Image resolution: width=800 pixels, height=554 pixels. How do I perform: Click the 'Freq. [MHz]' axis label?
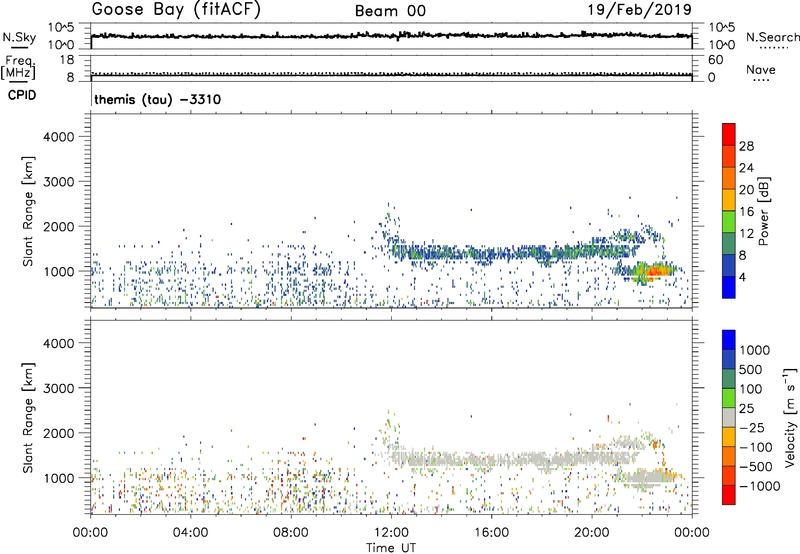(19, 67)
